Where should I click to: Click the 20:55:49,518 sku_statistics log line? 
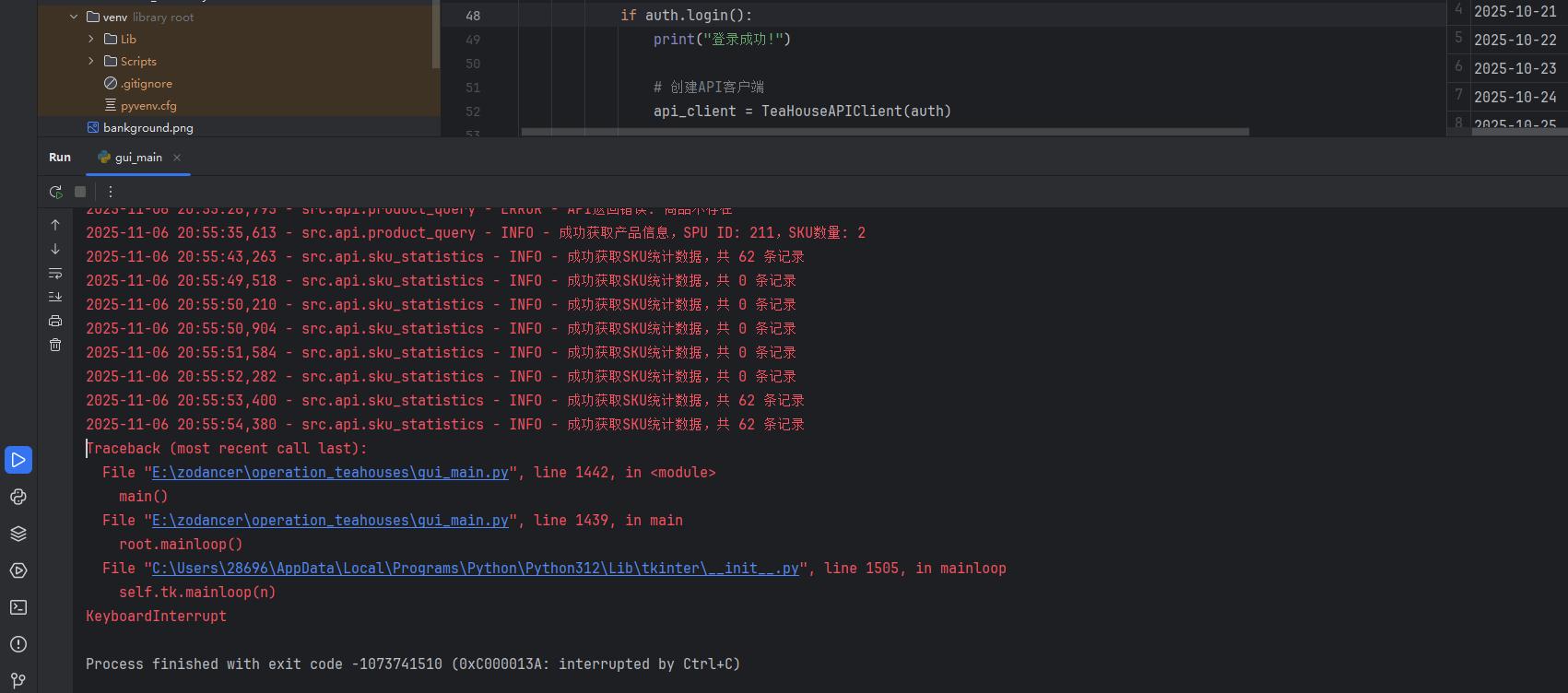(x=441, y=281)
